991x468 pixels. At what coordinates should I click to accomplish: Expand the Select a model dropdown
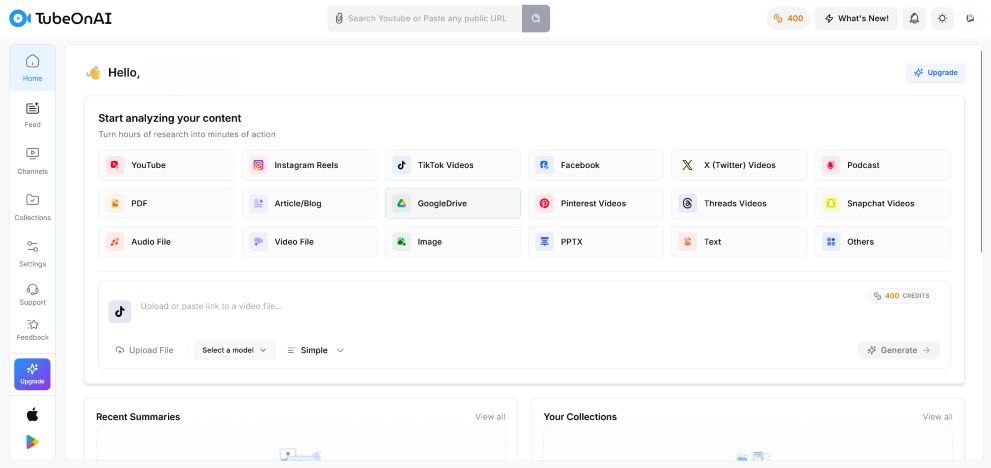(235, 350)
